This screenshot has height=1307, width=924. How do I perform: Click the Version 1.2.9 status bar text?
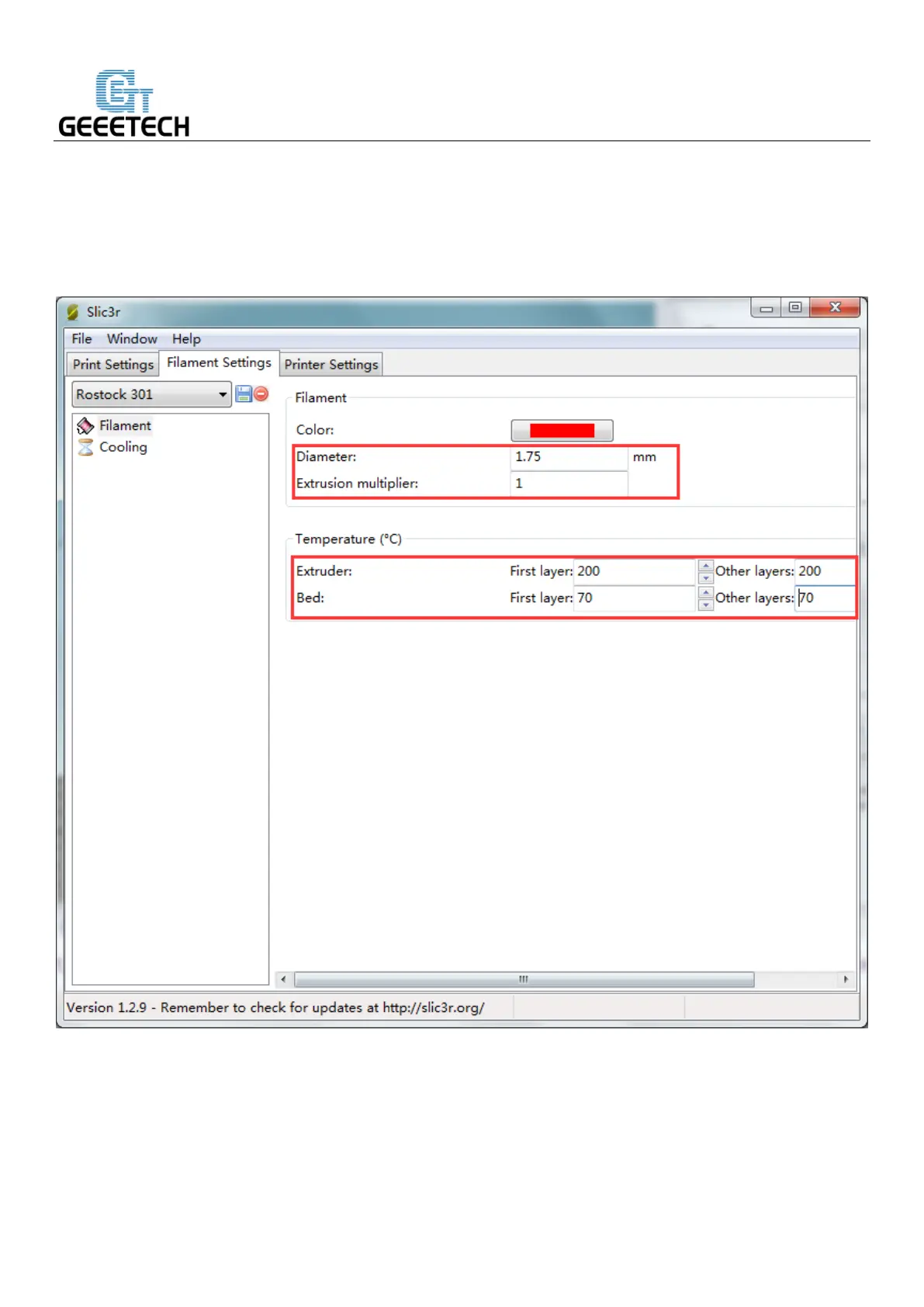pos(275,1007)
